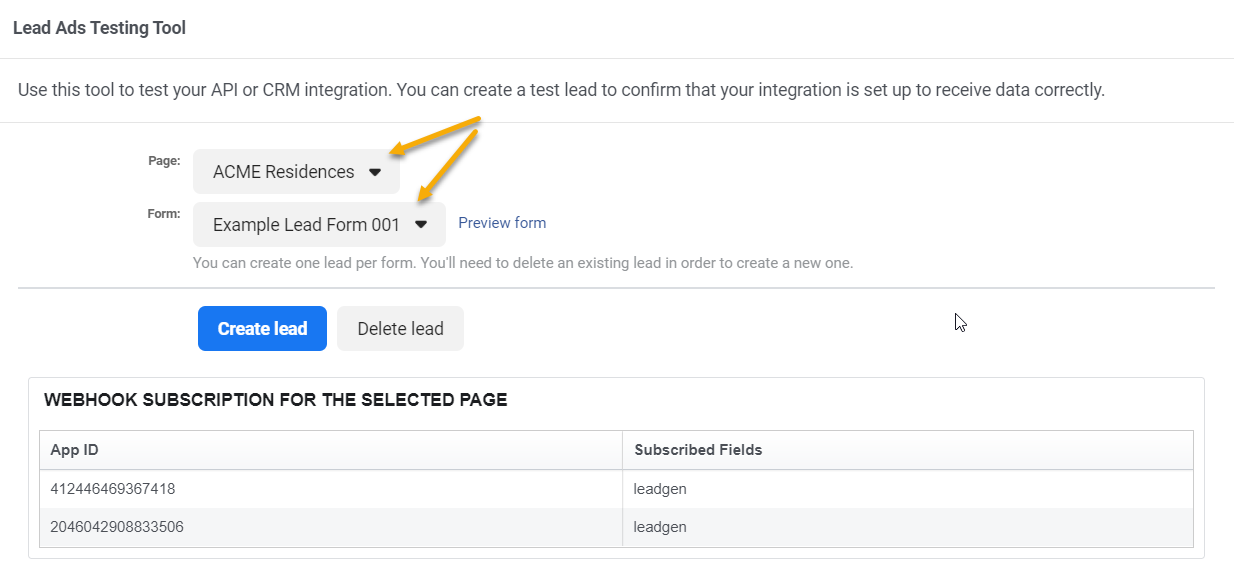Viewport: 1234px width, 587px height.
Task: Click the Page: field label
Action: (x=163, y=160)
